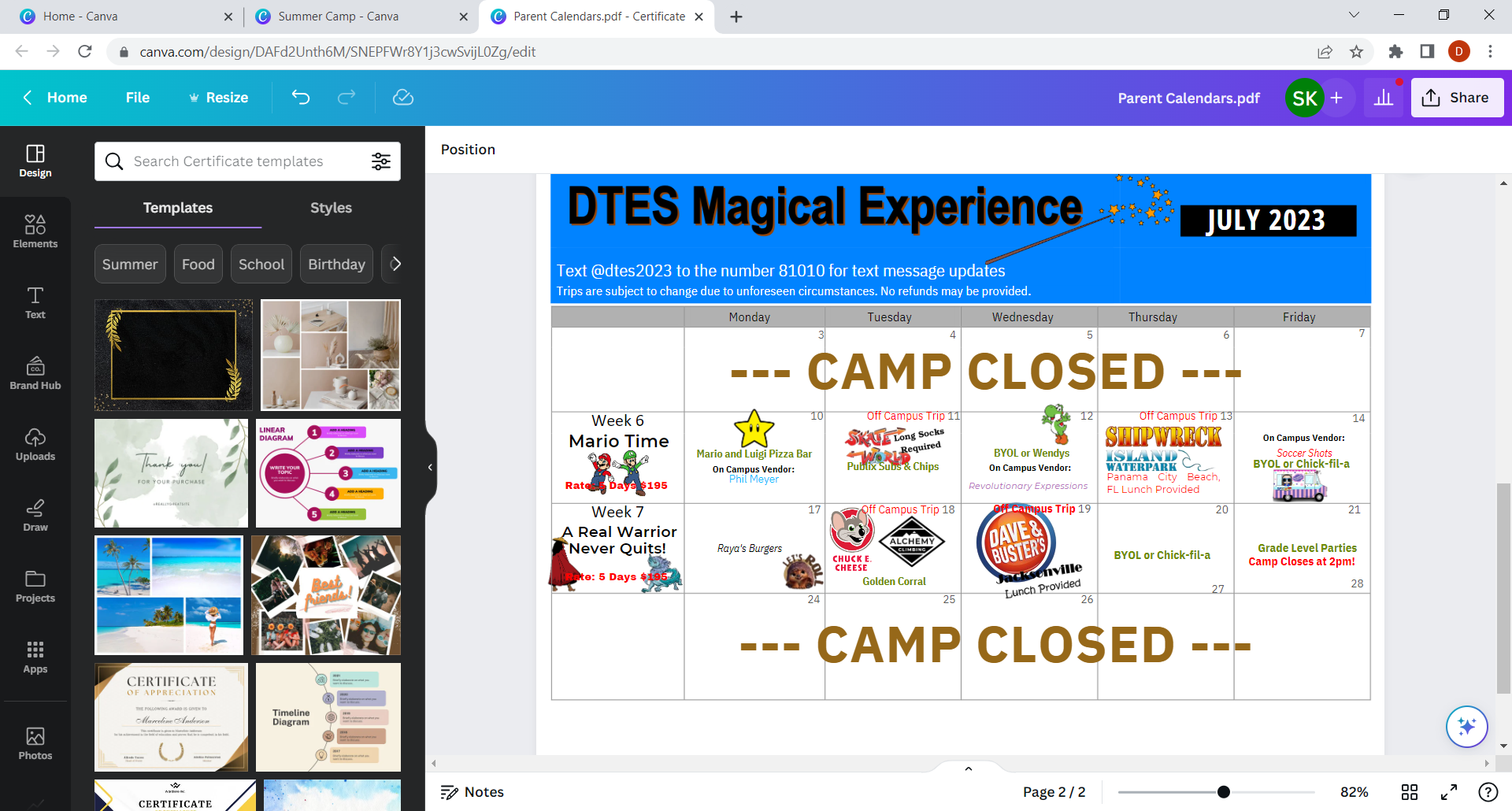
Task: Open the Design panel
Action: [x=35, y=161]
